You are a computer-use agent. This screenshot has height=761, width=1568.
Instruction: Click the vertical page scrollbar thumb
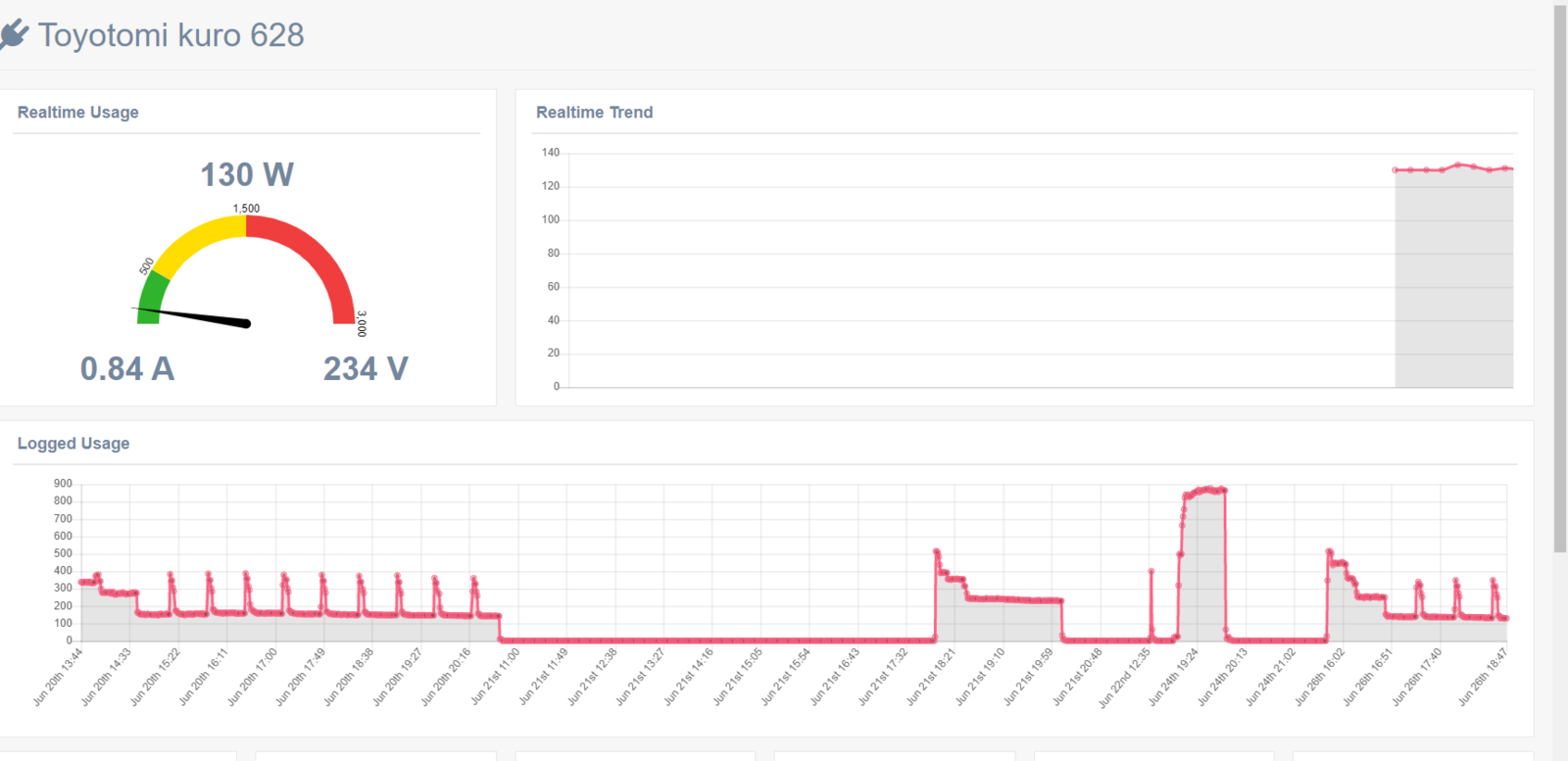[1560, 279]
